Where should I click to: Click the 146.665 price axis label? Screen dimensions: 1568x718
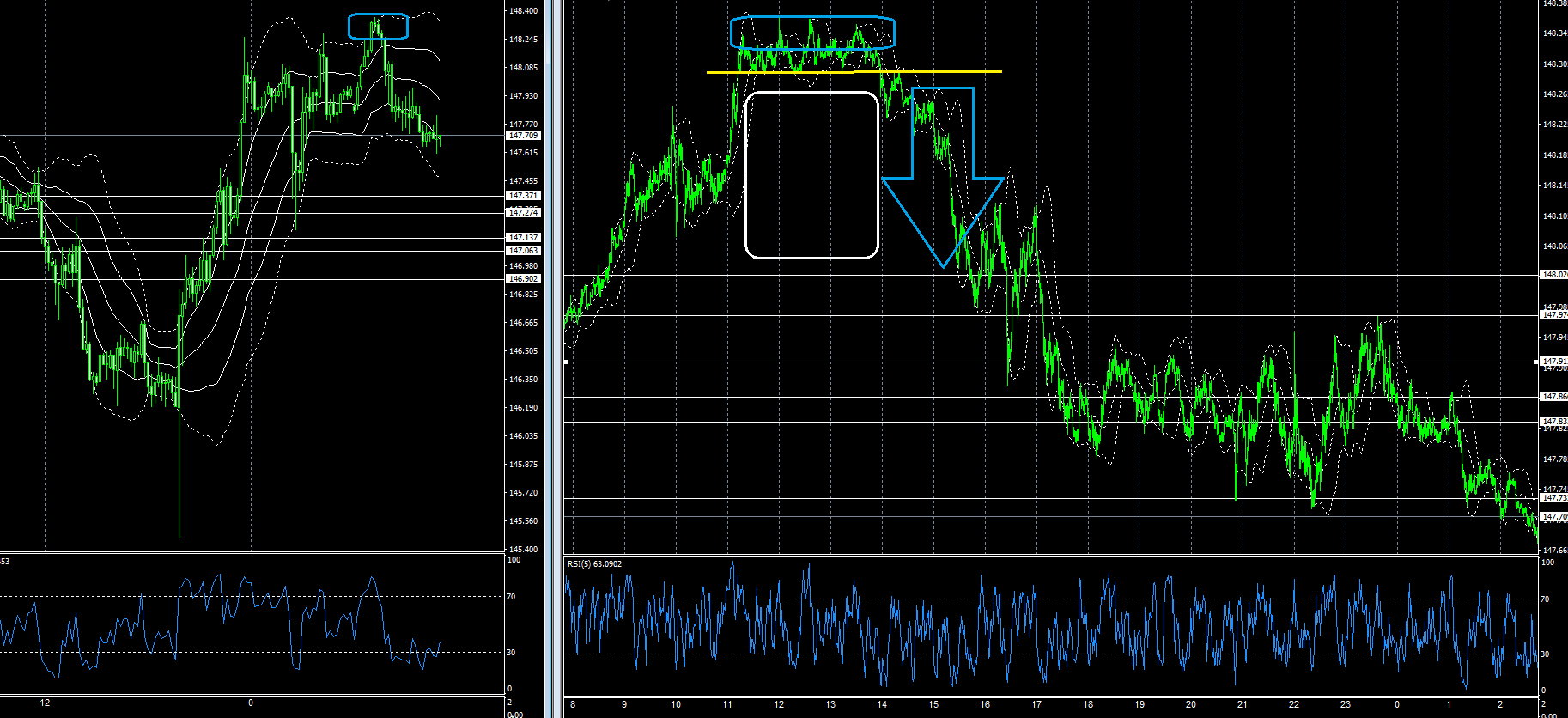pos(523,323)
